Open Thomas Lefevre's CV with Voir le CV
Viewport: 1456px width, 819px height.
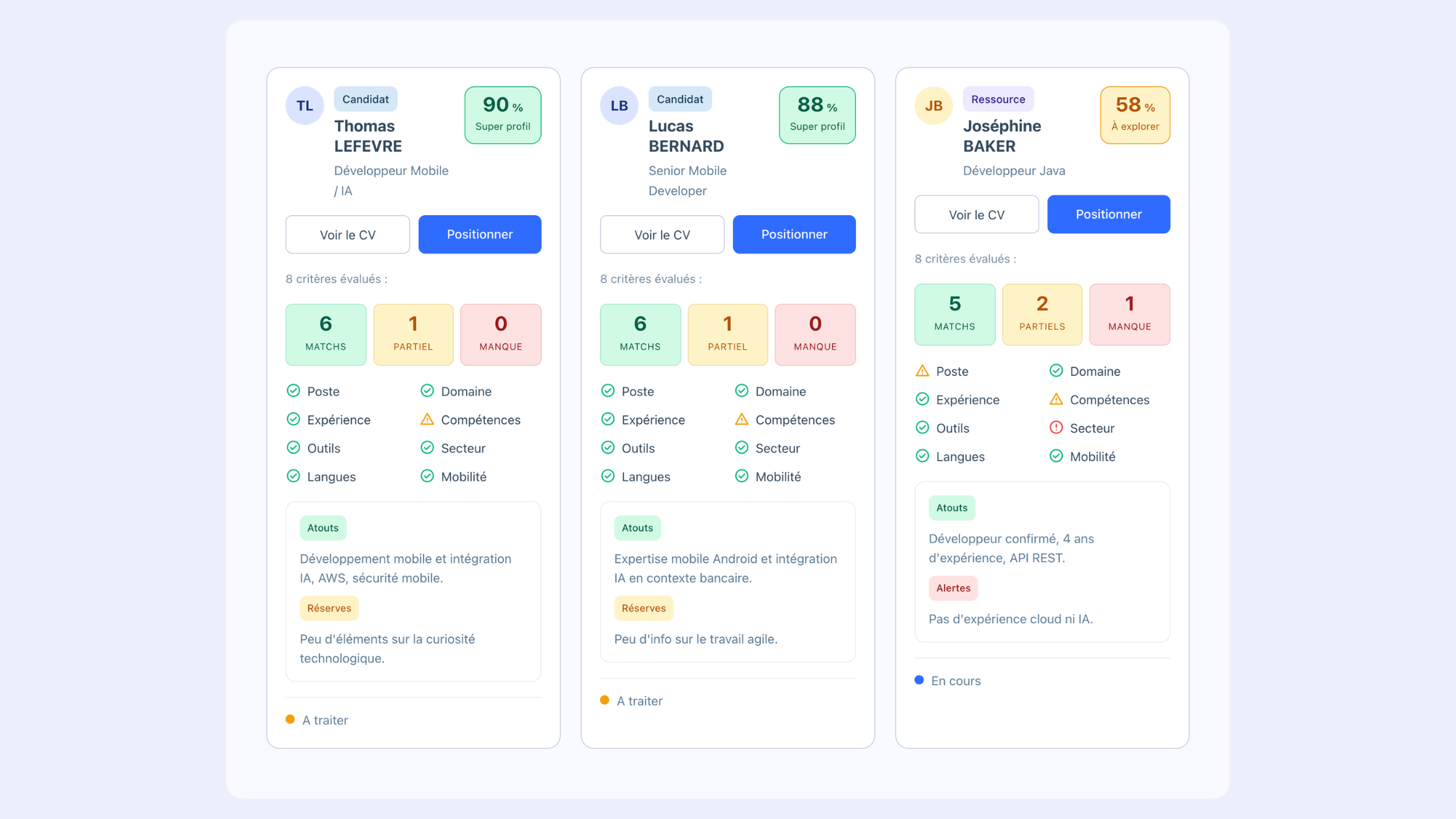(x=348, y=235)
